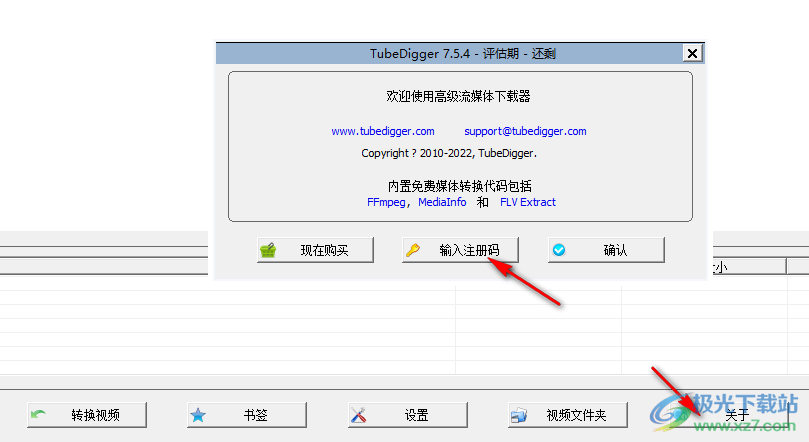Open the 输入注册码 registration button

460,250
